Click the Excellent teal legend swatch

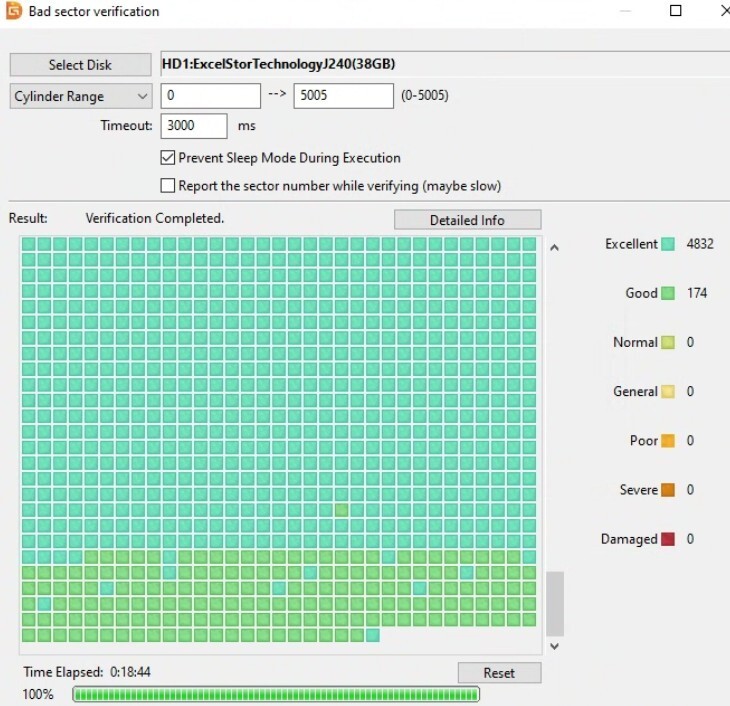pos(668,244)
